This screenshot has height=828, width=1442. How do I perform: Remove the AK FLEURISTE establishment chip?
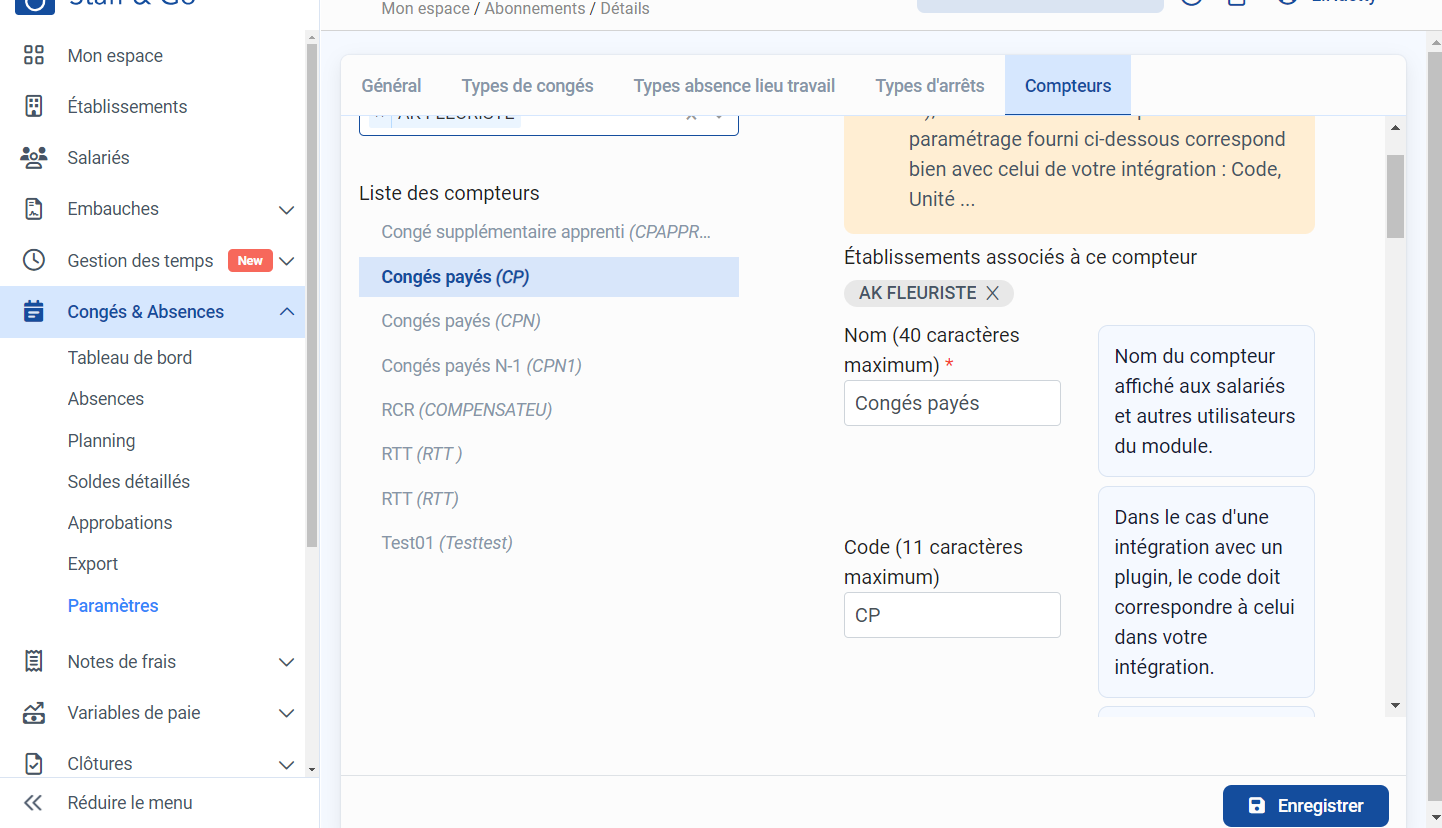tap(992, 293)
